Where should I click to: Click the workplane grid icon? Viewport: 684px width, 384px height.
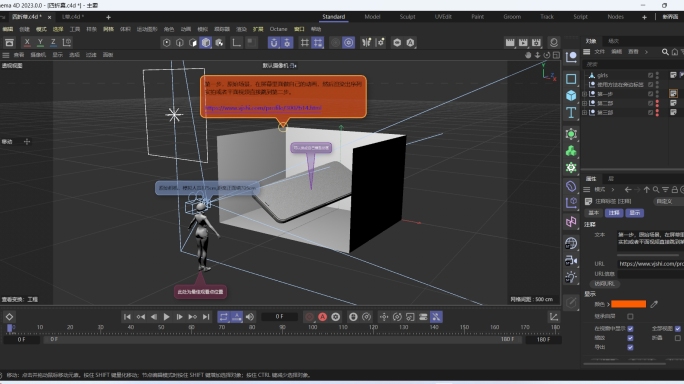coord(304,42)
